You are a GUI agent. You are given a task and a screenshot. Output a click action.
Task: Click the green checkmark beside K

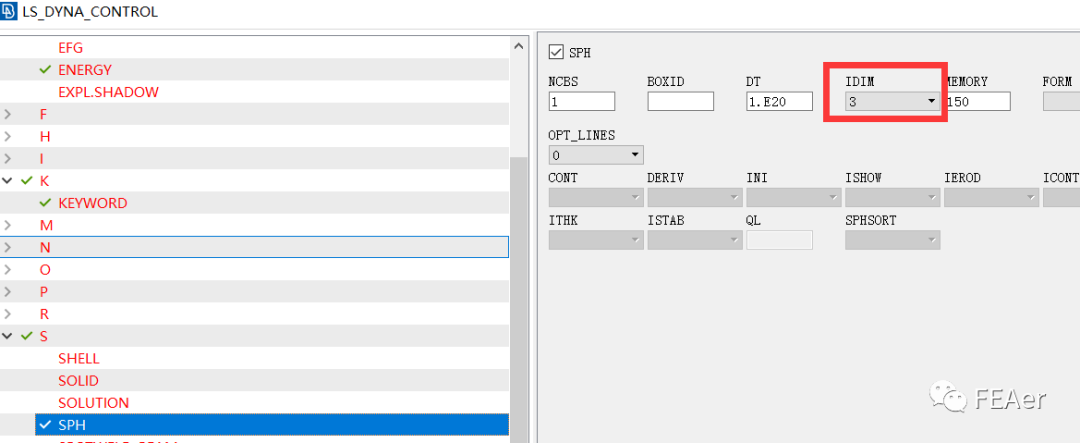coord(27,181)
